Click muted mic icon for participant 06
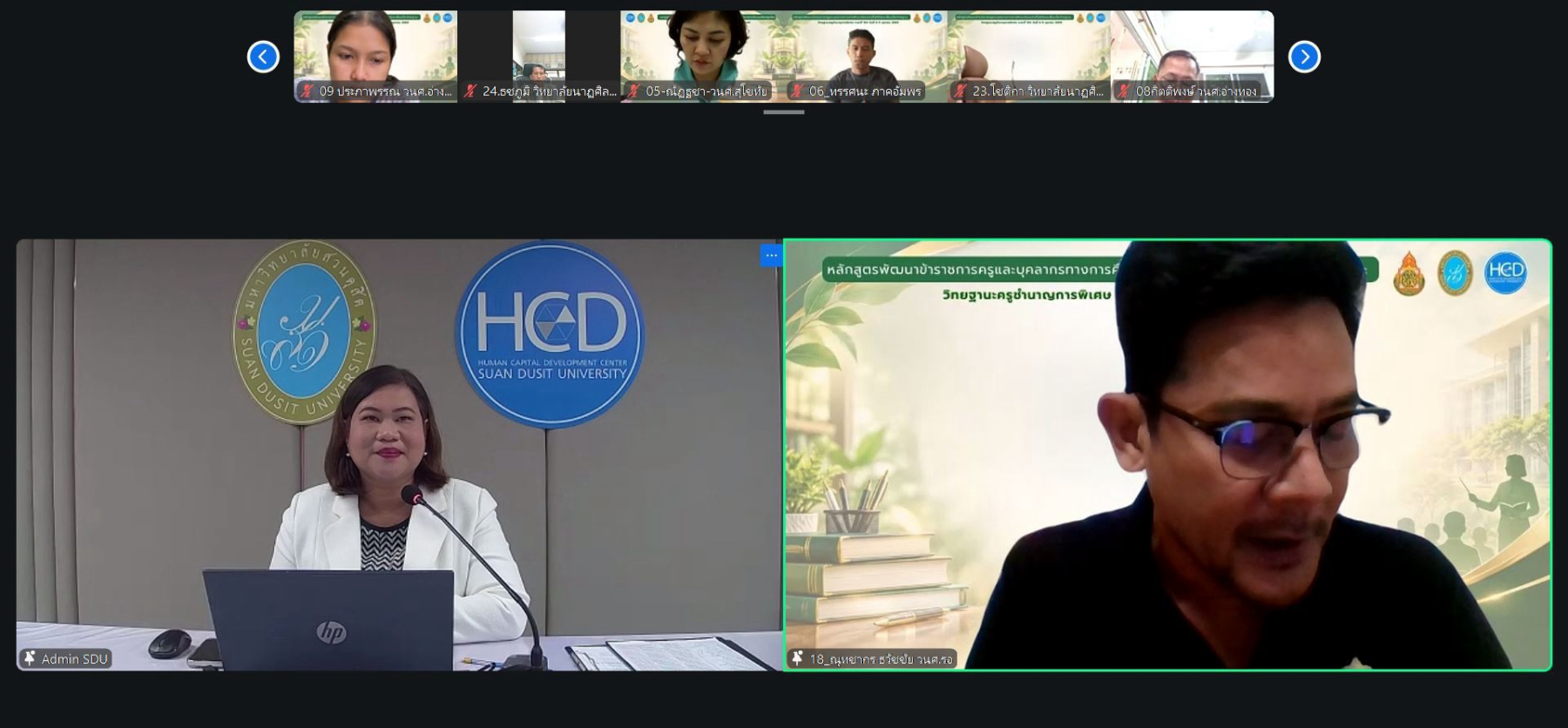 click(x=796, y=91)
